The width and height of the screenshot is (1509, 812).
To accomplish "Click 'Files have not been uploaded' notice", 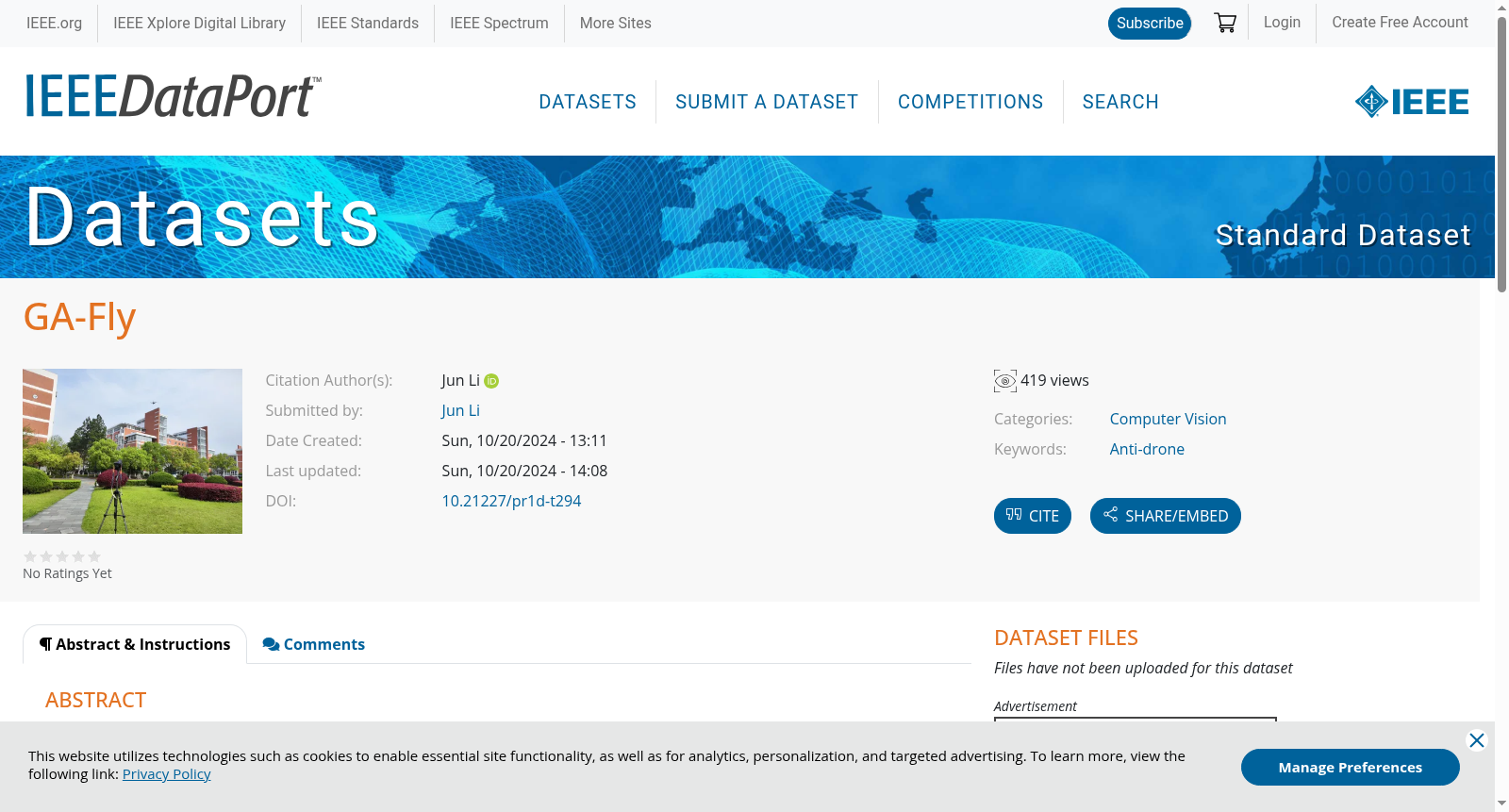I will 1143,669.
